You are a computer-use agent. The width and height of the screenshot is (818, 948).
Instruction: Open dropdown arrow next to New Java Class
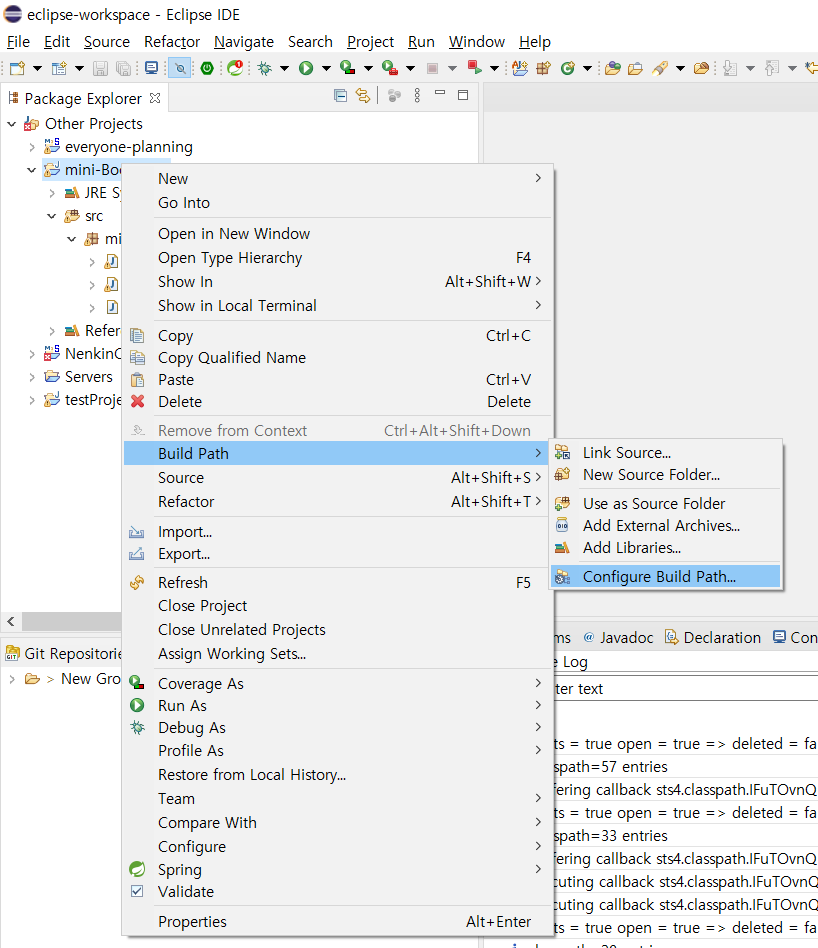pos(587,68)
